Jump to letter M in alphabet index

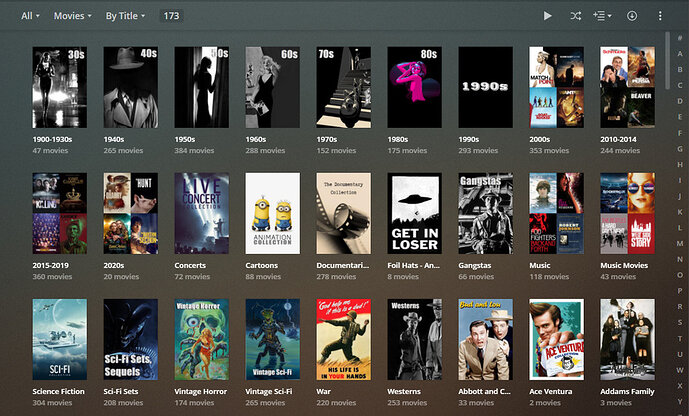(x=680, y=243)
